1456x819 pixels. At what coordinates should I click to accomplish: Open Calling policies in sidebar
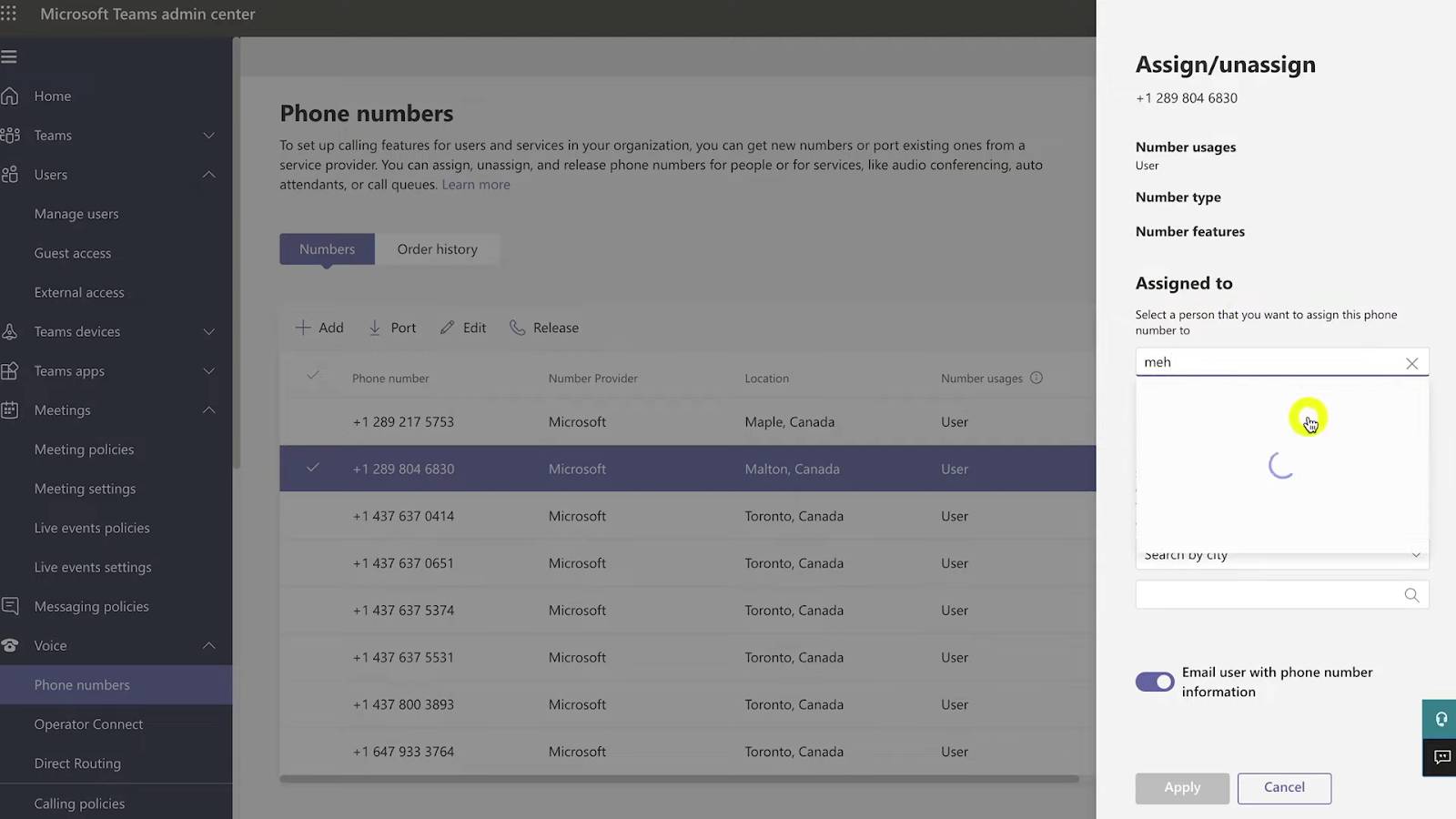79,804
